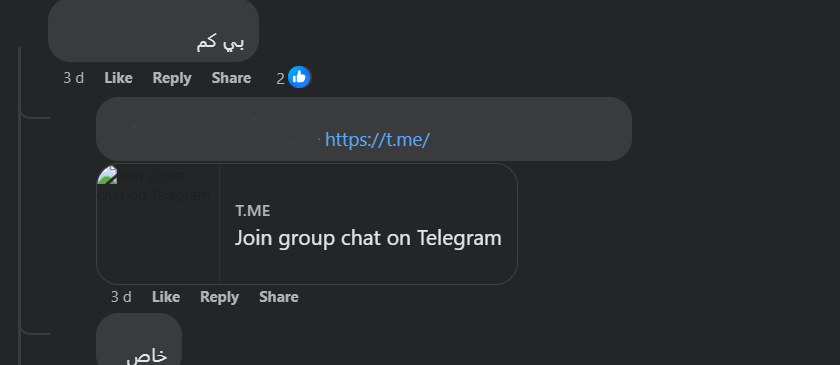Reply to the top comment
Image resolution: width=840 pixels, height=365 pixels.
click(172, 78)
